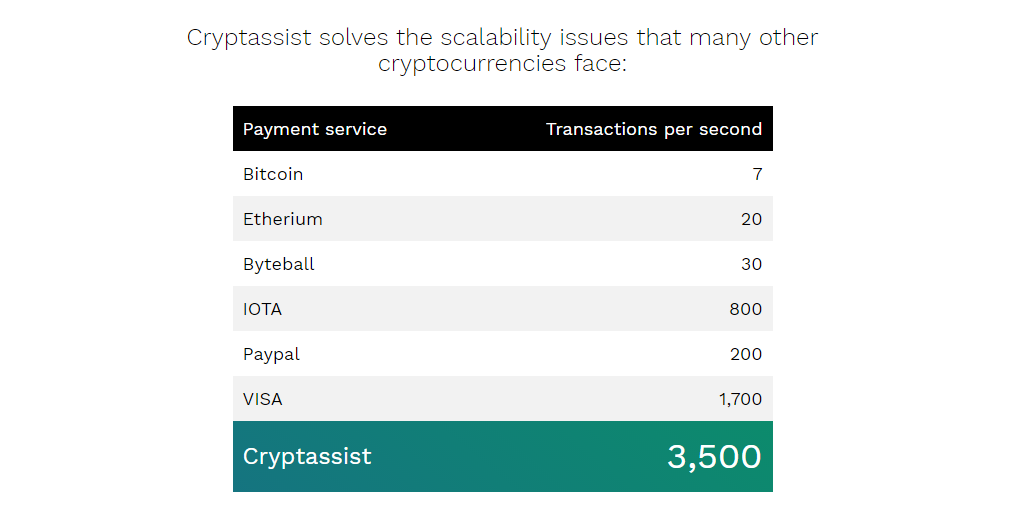Click the Bitcoin value 7

(x=757, y=174)
